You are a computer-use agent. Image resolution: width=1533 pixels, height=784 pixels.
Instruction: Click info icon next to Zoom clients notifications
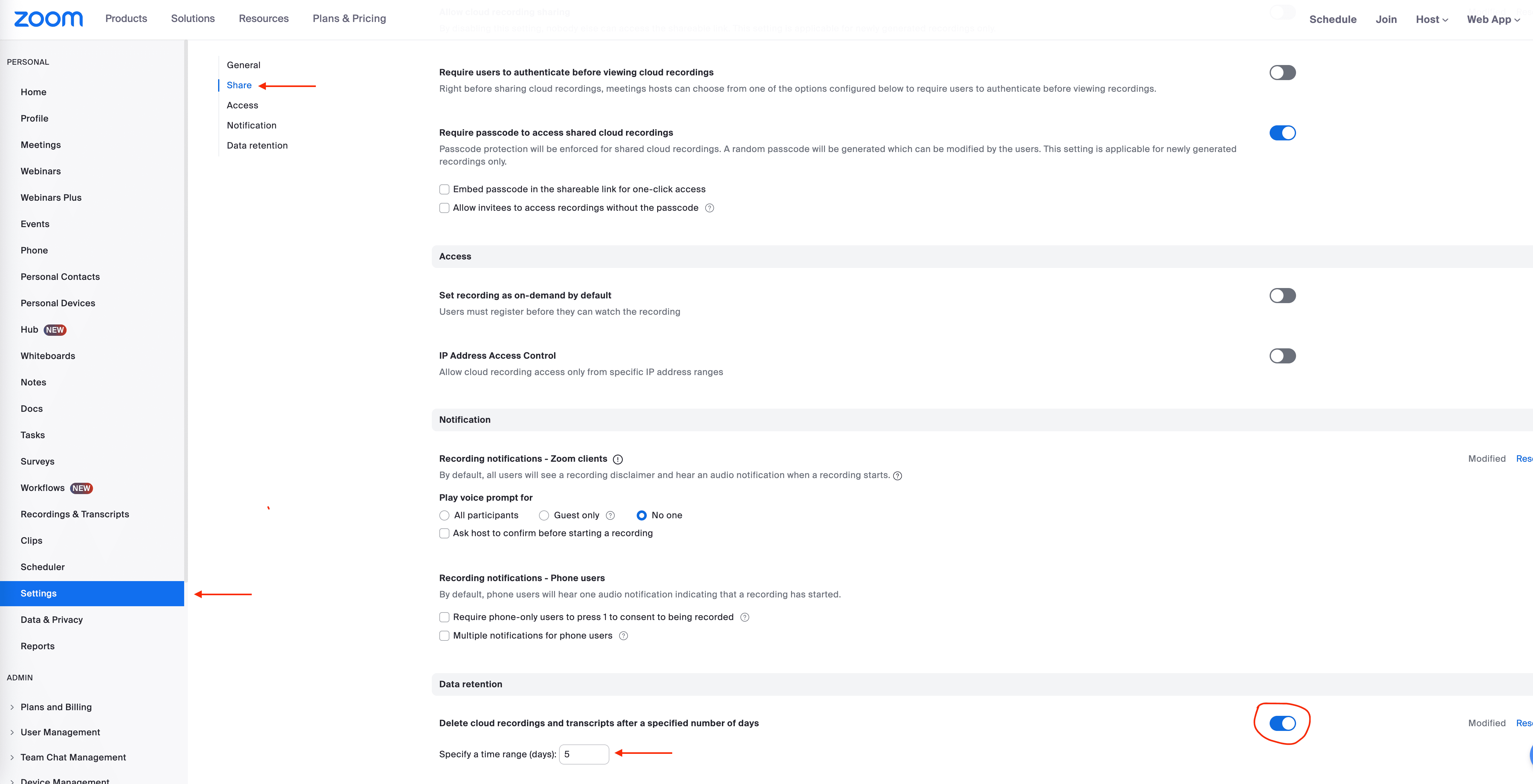tap(618, 459)
